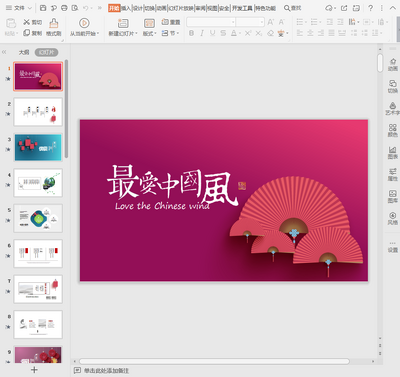The width and height of the screenshot is (400, 377).
Task: Select slide 7 thumbnail
Action: click(38, 289)
